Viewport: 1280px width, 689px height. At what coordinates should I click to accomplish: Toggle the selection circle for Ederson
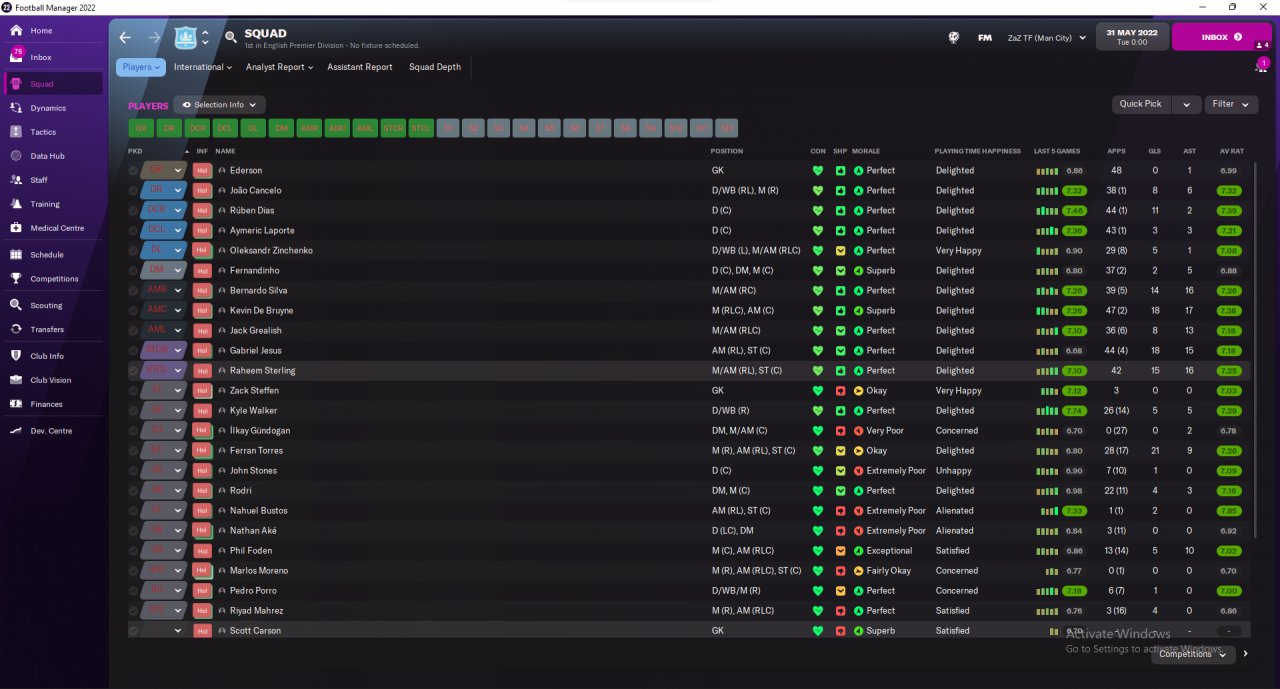tap(134, 171)
